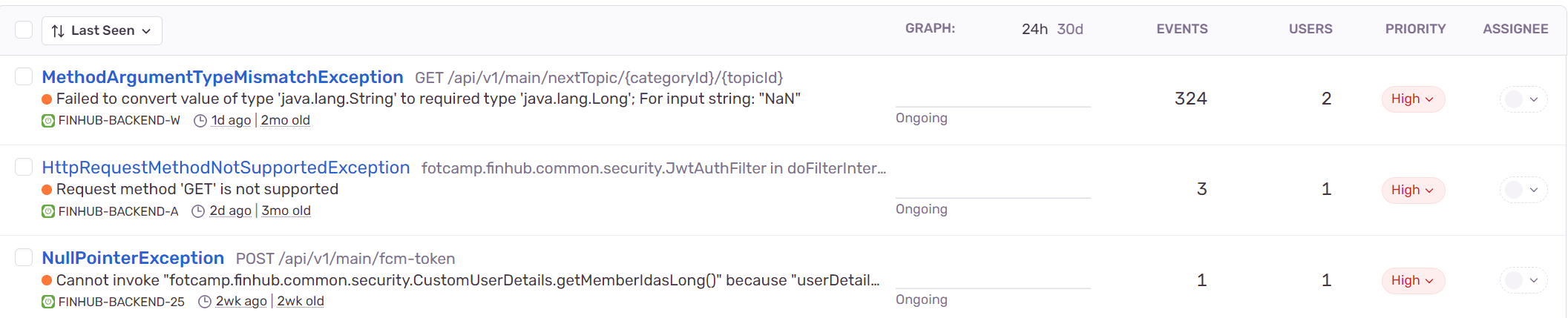Image resolution: width=1568 pixels, height=318 pixels.
Task: Check the select-all issues checkbox
Action: point(24,30)
